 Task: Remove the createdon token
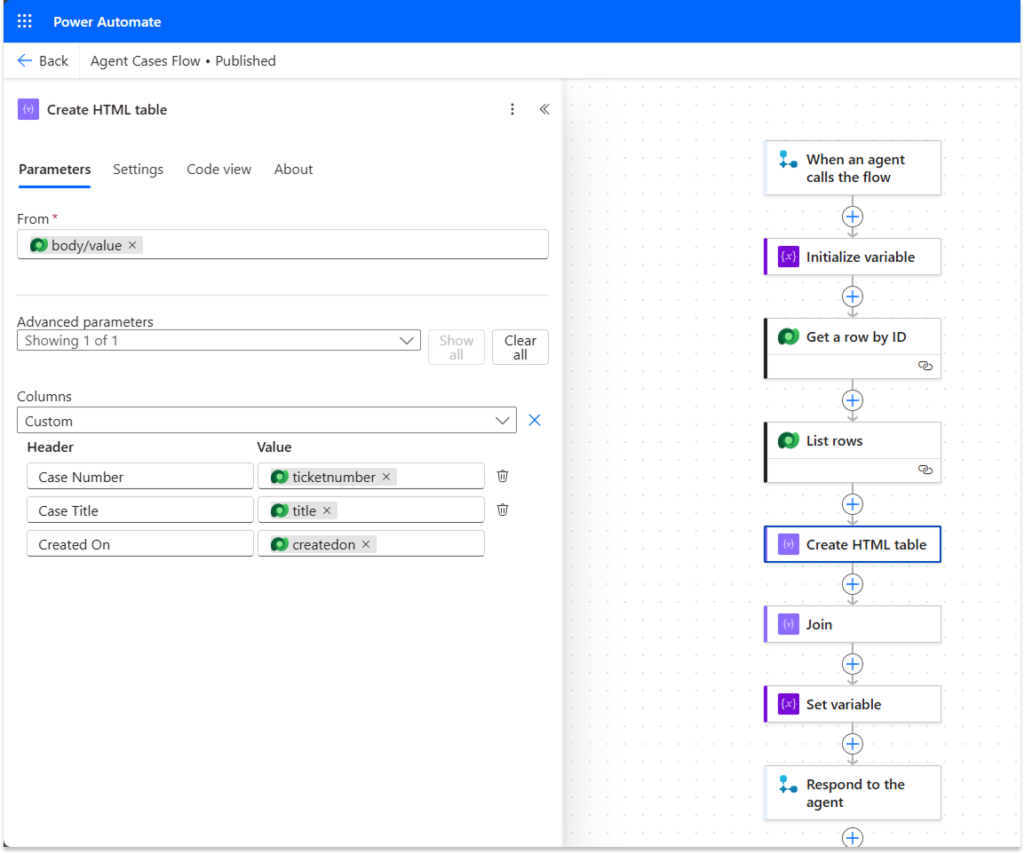(366, 545)
